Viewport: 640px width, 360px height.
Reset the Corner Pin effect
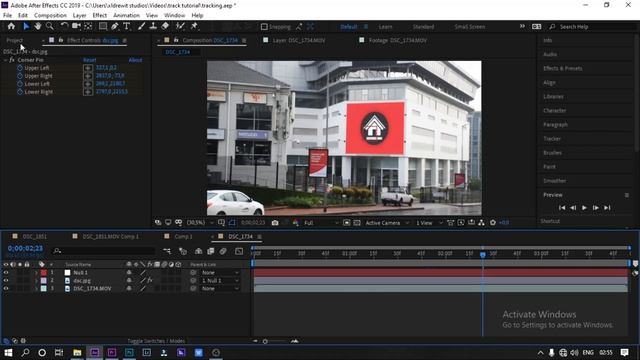point(89,60)
